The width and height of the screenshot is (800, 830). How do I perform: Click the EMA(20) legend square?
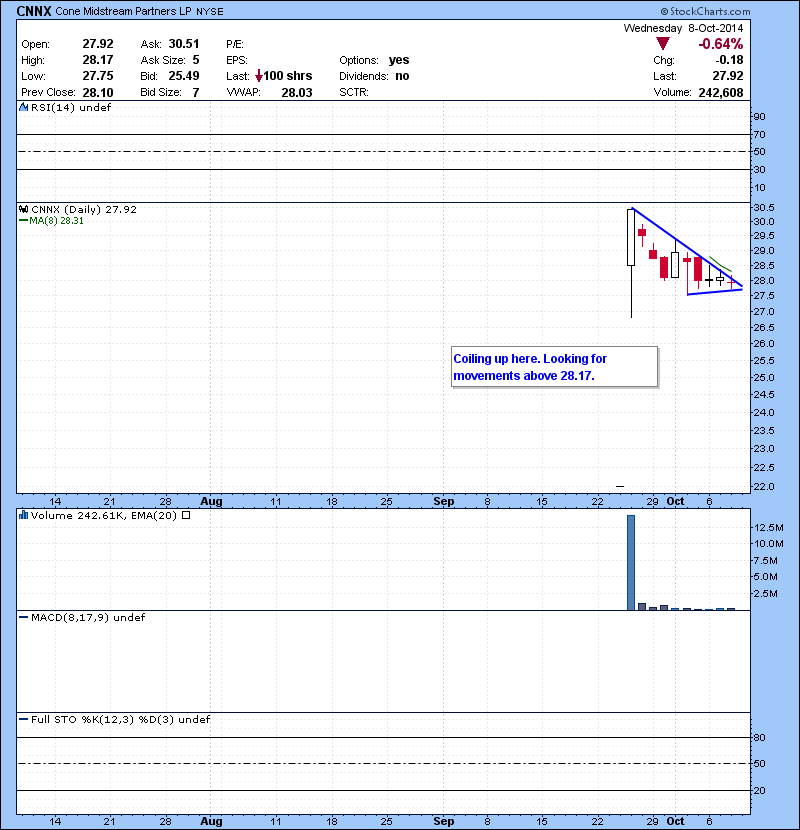(186, 515)
